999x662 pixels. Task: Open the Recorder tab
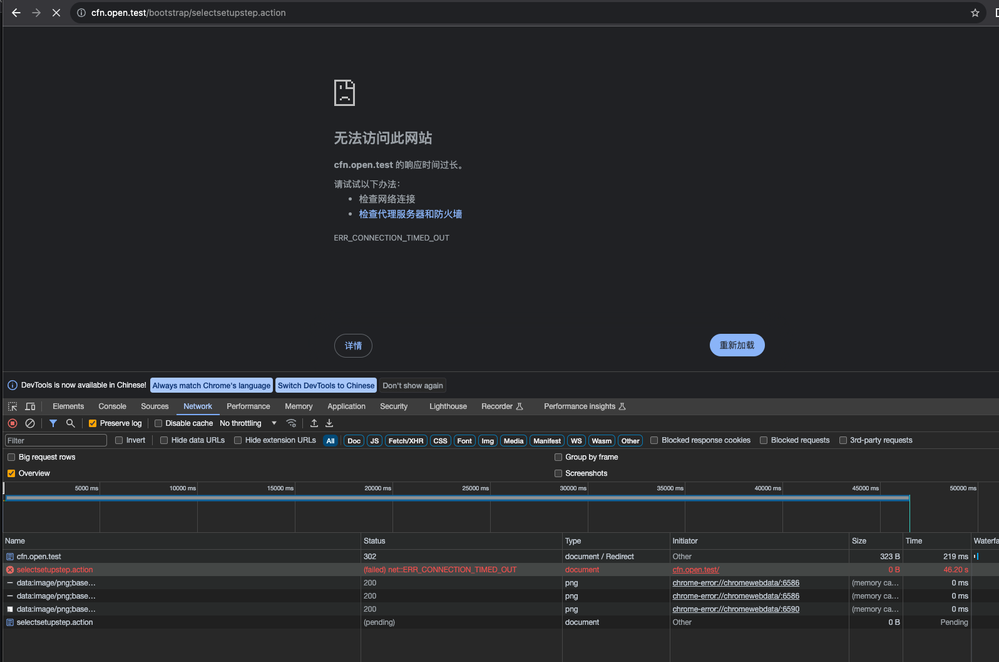[502, 407]
